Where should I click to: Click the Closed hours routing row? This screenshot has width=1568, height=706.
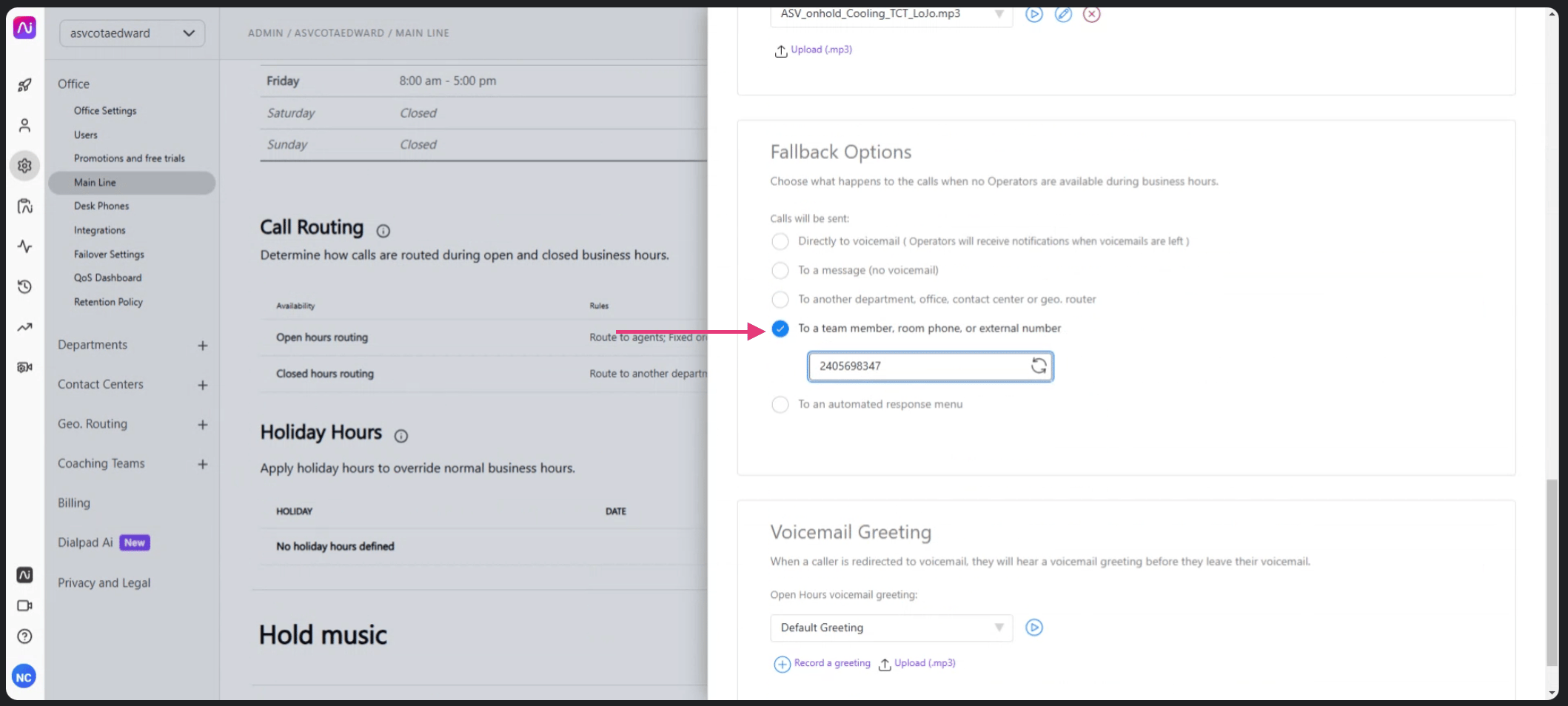click(x=483, y=374)
